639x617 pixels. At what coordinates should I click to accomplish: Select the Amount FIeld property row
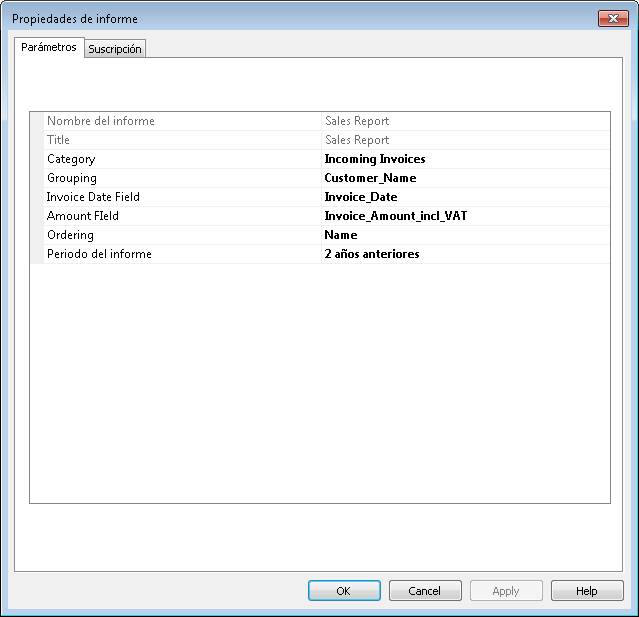[320, 216]
